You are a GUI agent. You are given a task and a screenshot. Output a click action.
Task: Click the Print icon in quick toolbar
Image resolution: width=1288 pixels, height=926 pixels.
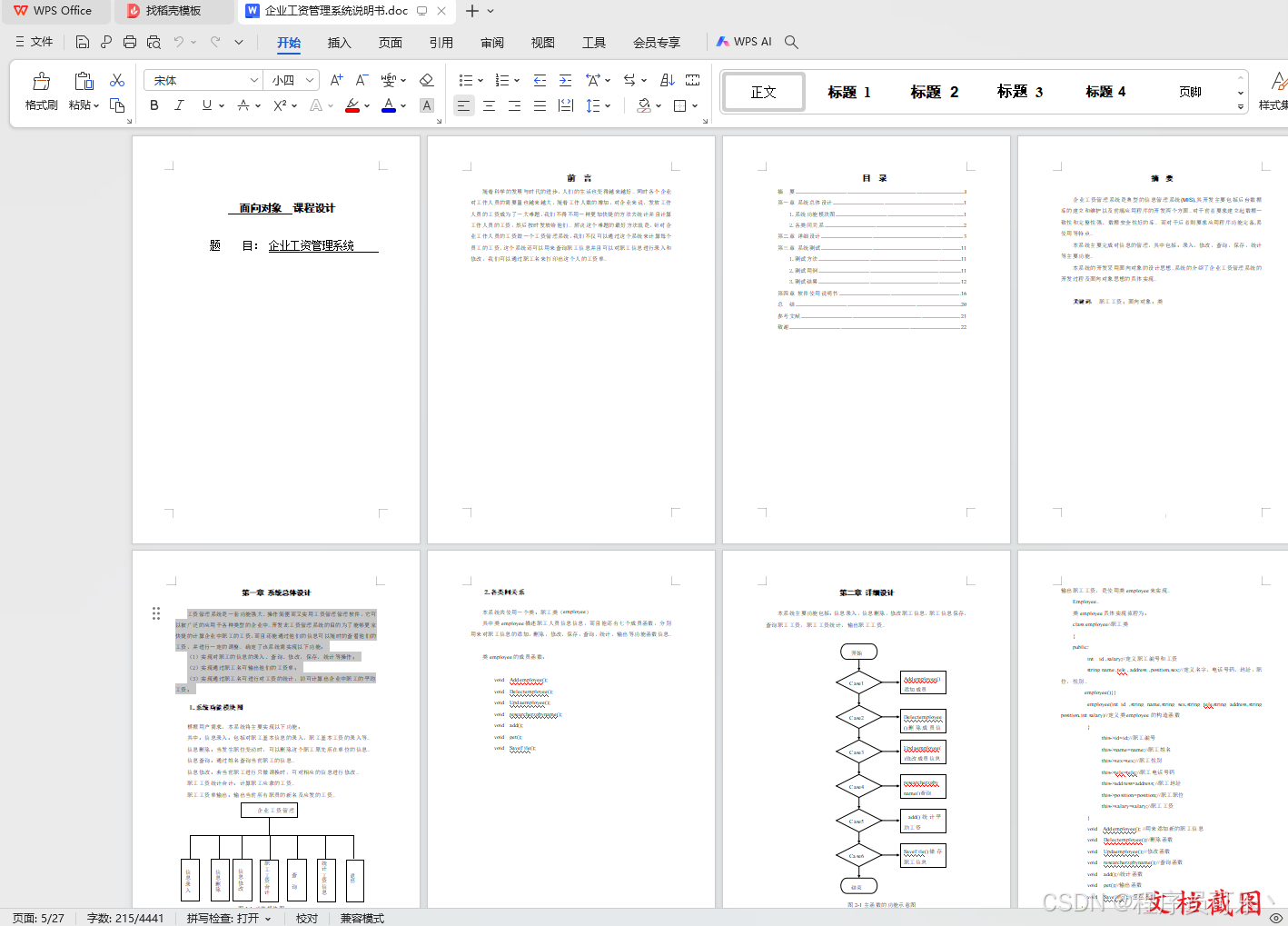[x=130, y=42]
